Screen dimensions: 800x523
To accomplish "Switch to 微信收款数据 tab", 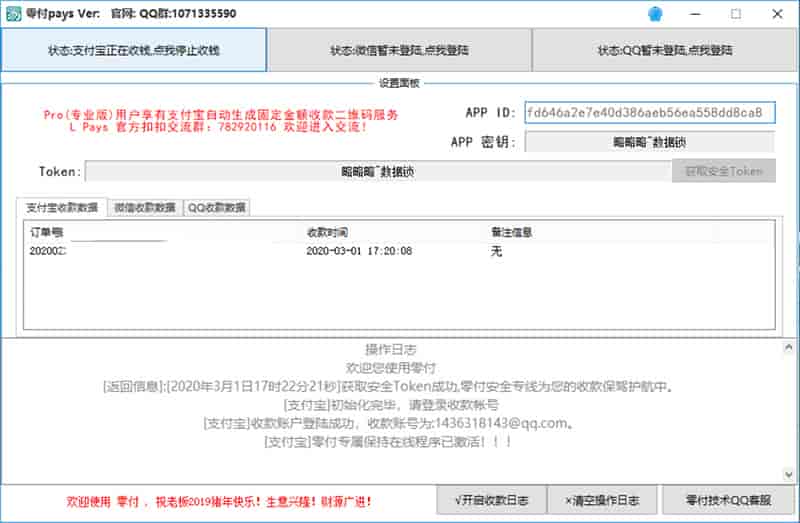I will [145, 207].
